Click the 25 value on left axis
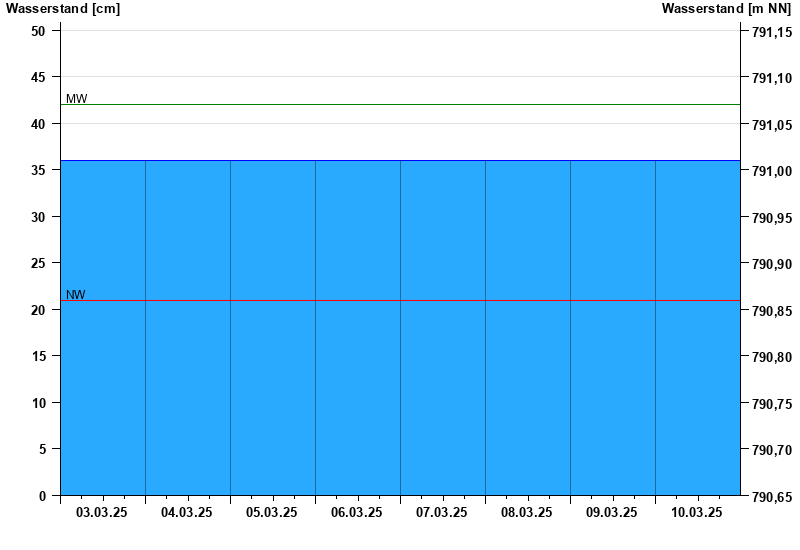800x550 pixels. pos(38,263)
